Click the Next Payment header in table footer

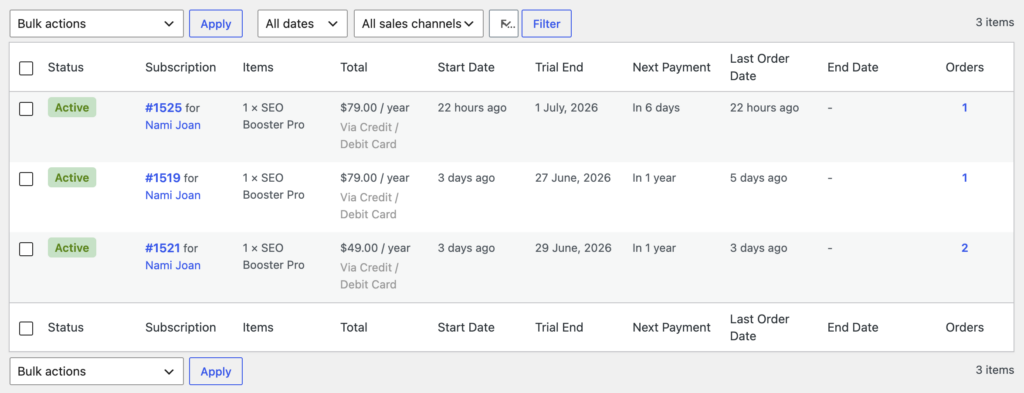coord(671,328)
